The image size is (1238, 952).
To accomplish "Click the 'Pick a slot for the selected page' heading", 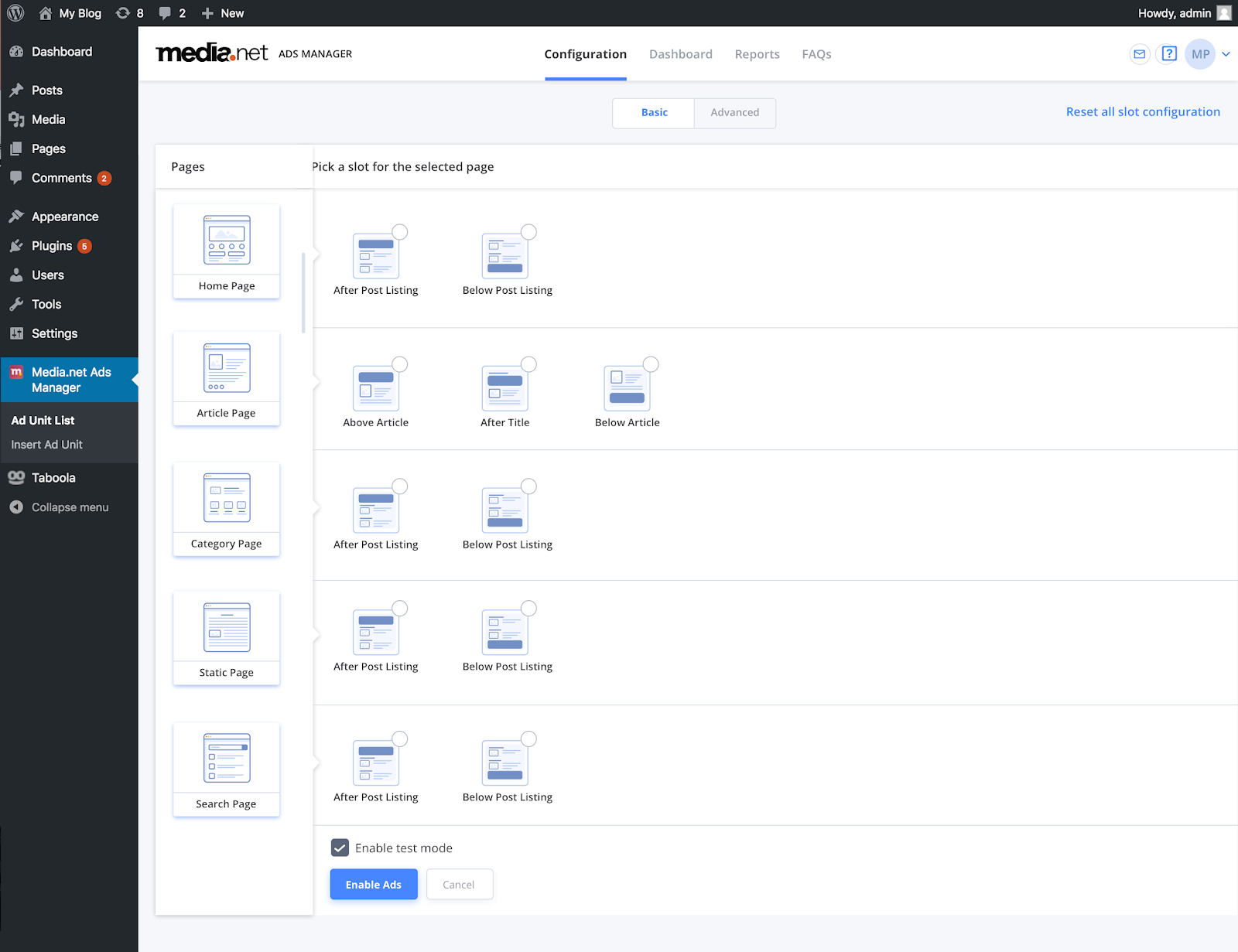I will [x=402, y=167].
